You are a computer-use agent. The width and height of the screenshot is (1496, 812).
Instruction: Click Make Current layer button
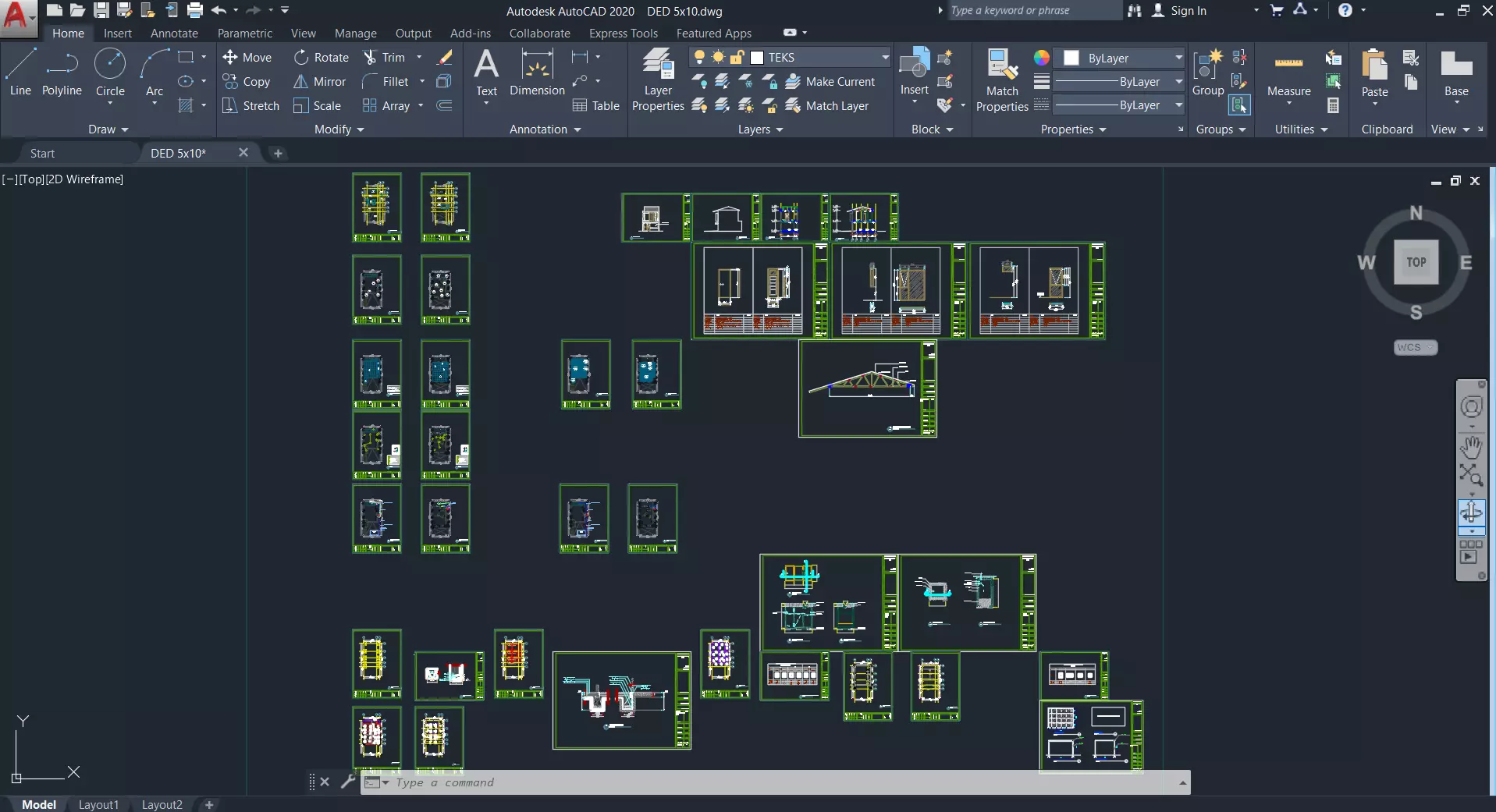(x=830, y=81)
